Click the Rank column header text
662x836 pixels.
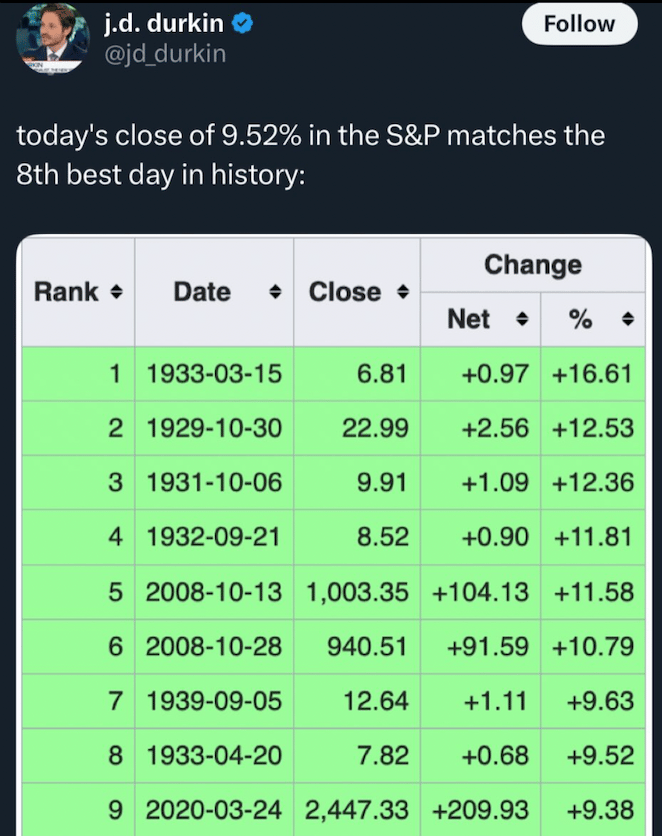(66, 292)
